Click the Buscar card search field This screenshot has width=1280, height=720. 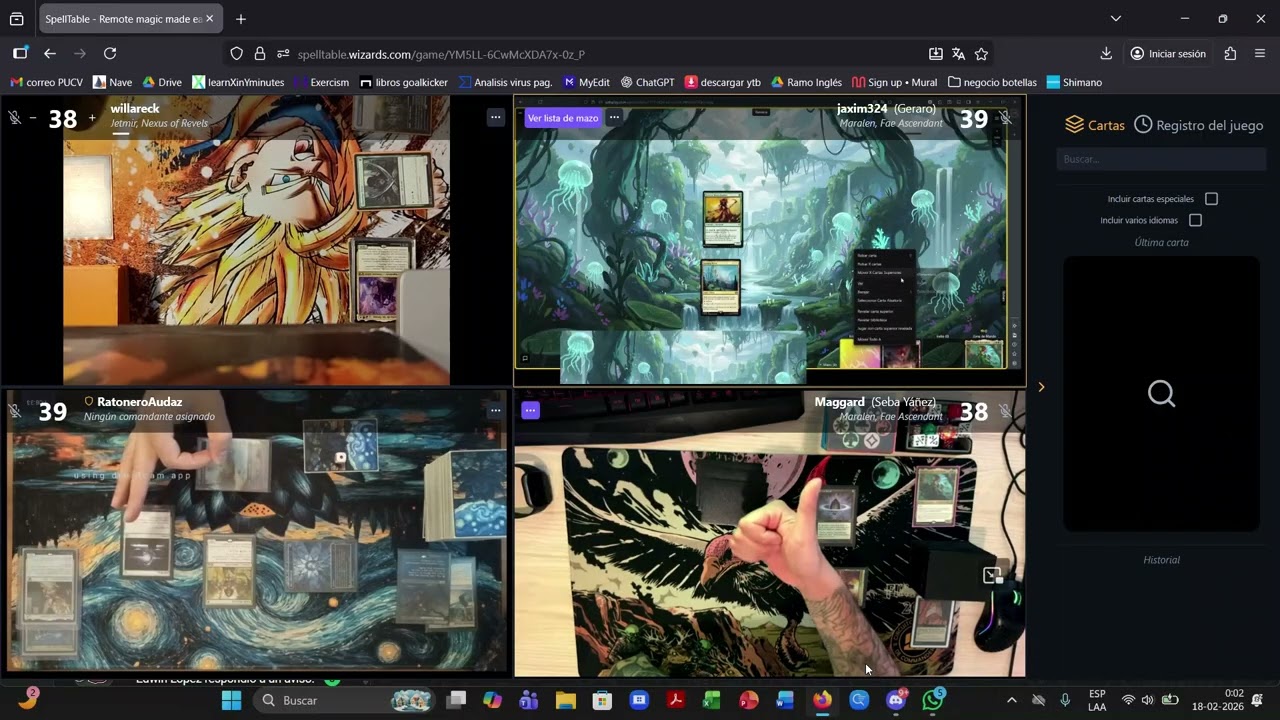1161,159
